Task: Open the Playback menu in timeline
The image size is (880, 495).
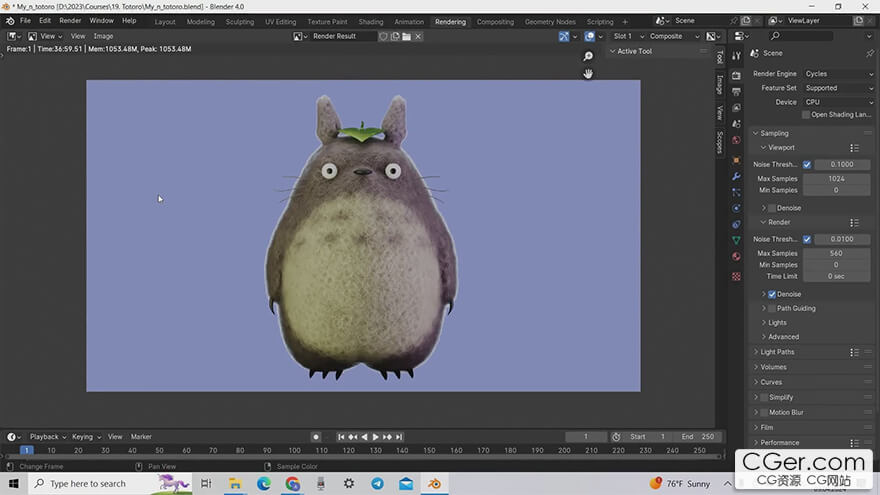Action: [48, 437]
